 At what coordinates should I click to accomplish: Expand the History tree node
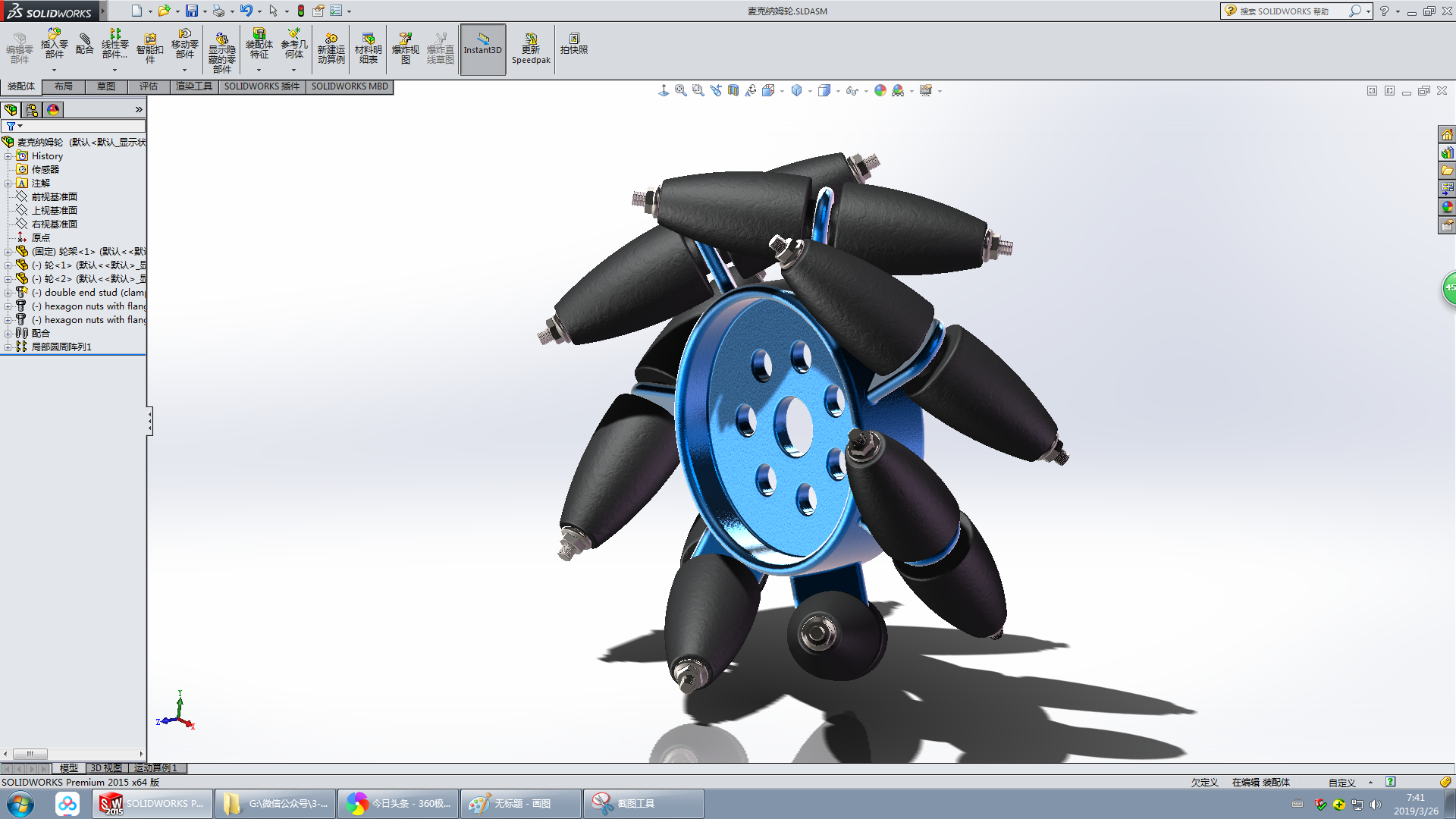(8, 156)
